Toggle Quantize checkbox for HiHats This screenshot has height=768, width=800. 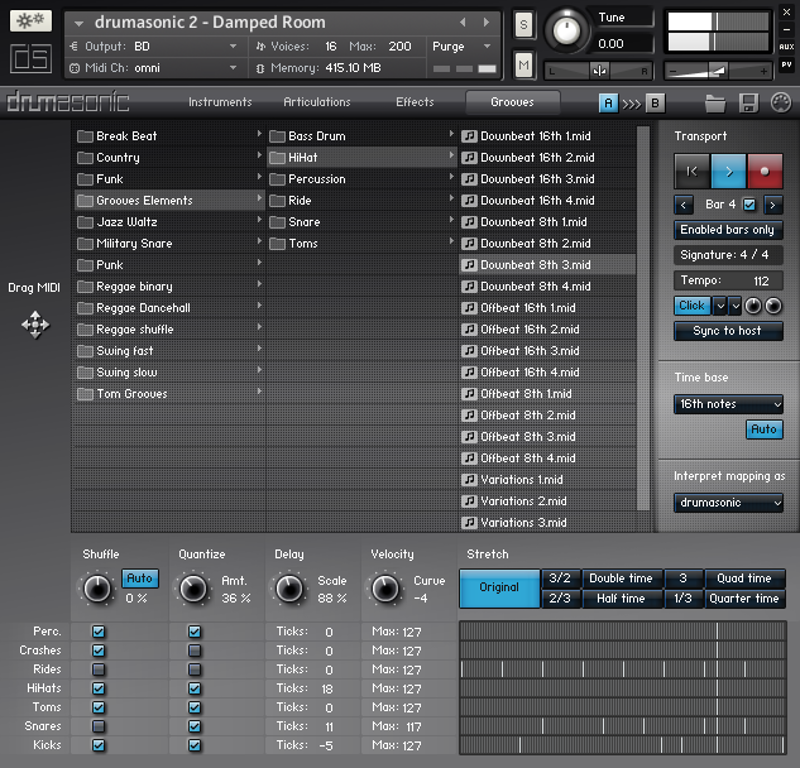(x=194, y=688)
